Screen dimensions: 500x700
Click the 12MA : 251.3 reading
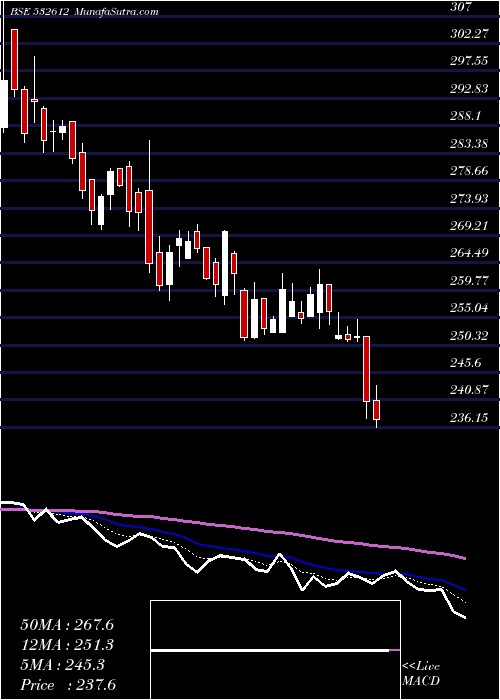(67, 645)
